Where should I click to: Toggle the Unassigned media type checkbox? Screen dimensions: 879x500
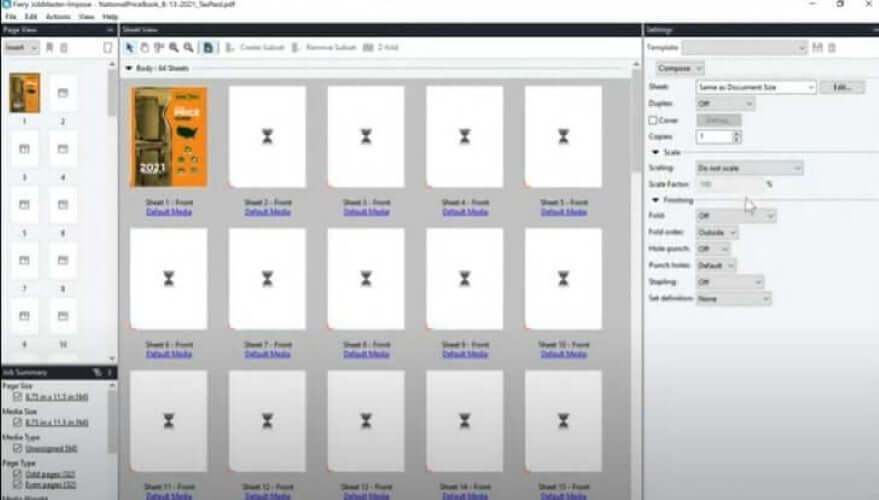coord(14,448)
